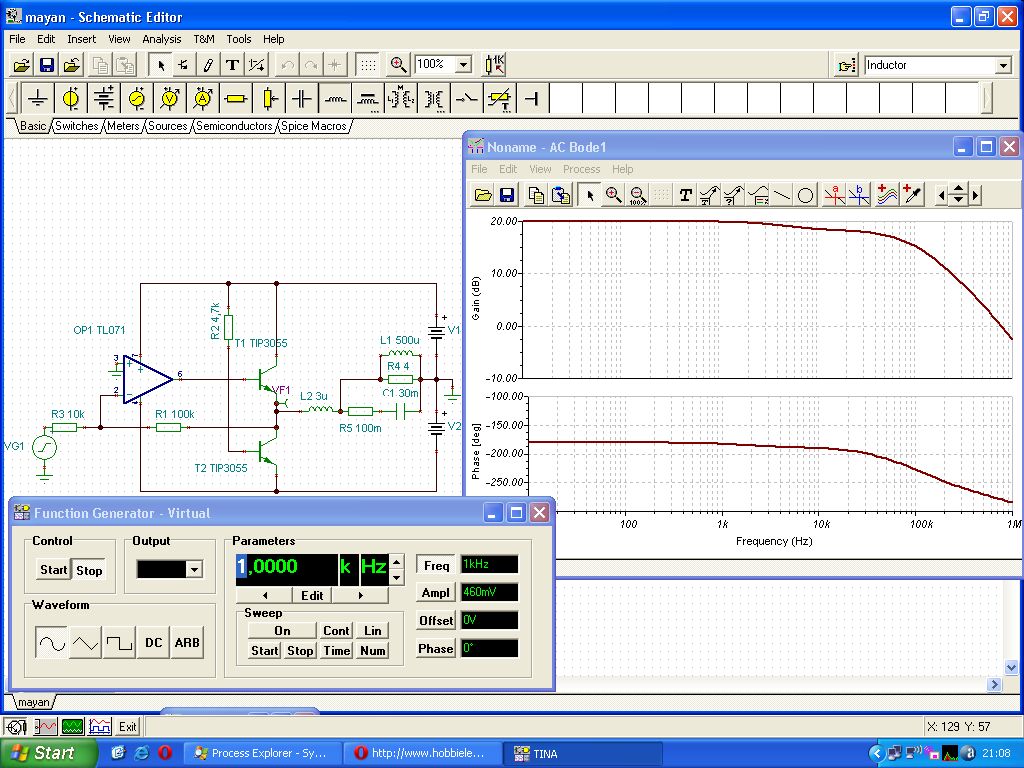The width and height of the screenshot is (1024, 768).
Task: Pick the resistor component icon
Action: pyautogui.click(x=236, y=98)
